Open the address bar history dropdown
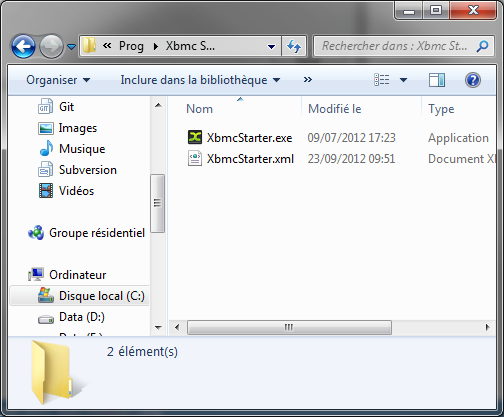Viewport: 504px width, 417px height. pos(272,47)
